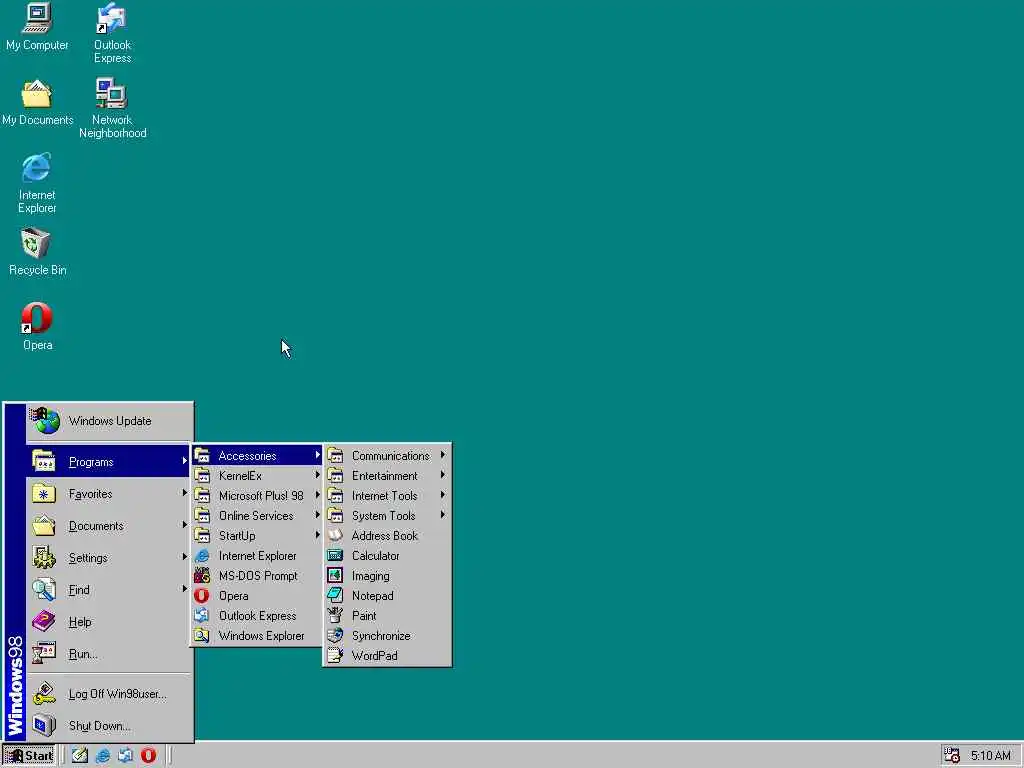Click the Windows Update globe icon

tap(44, 421)
